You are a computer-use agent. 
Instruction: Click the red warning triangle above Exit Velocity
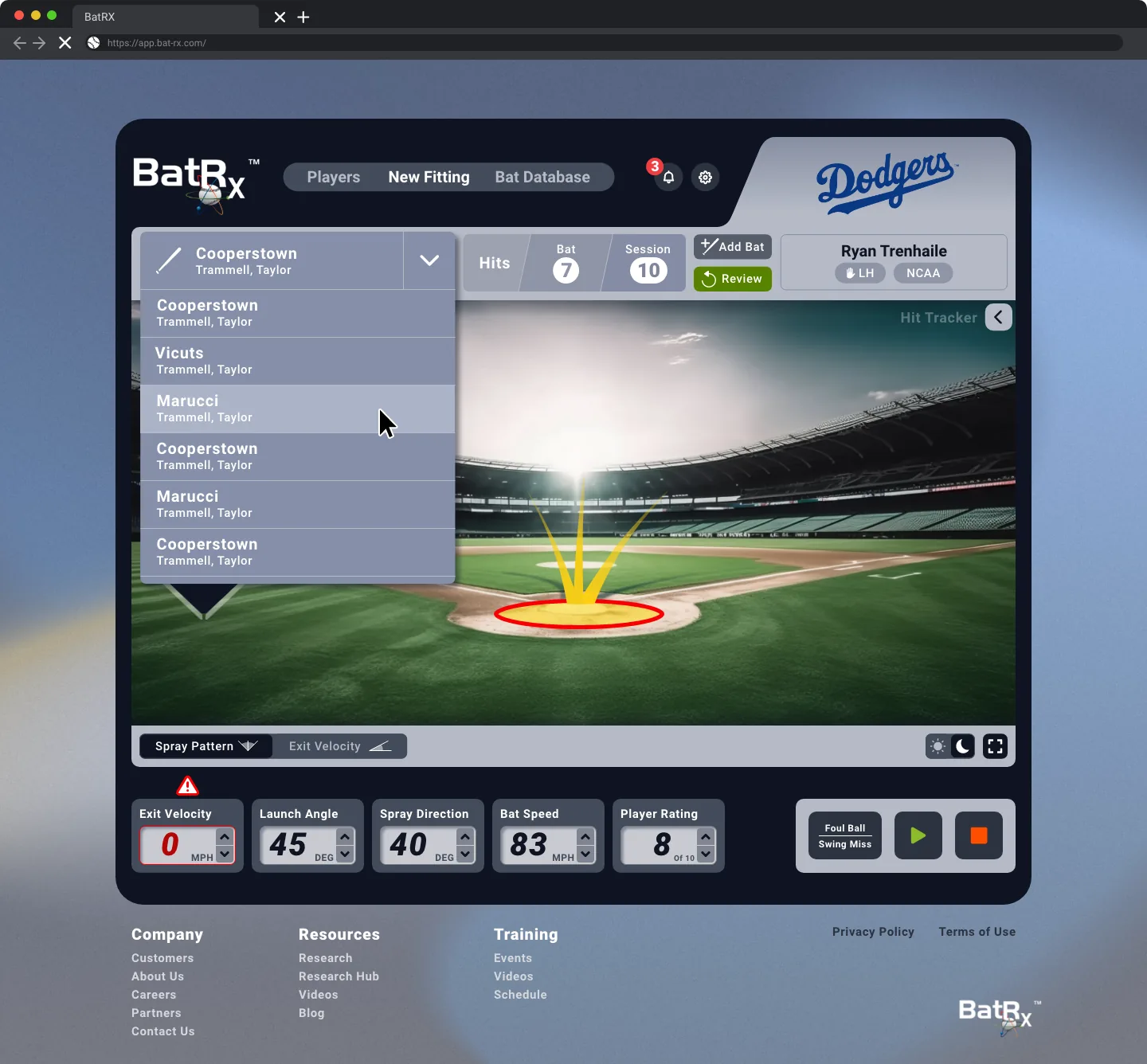187,786
